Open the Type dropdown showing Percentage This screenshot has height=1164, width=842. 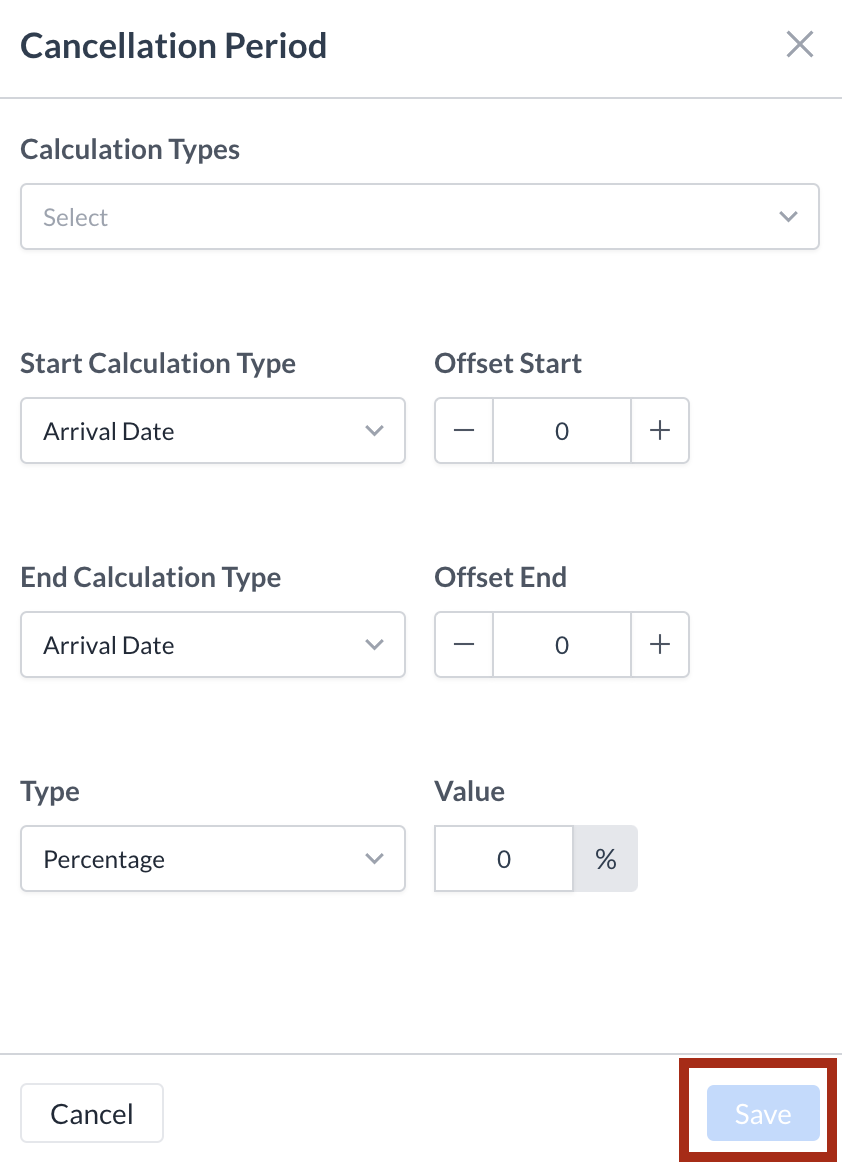tap(213, 859)
